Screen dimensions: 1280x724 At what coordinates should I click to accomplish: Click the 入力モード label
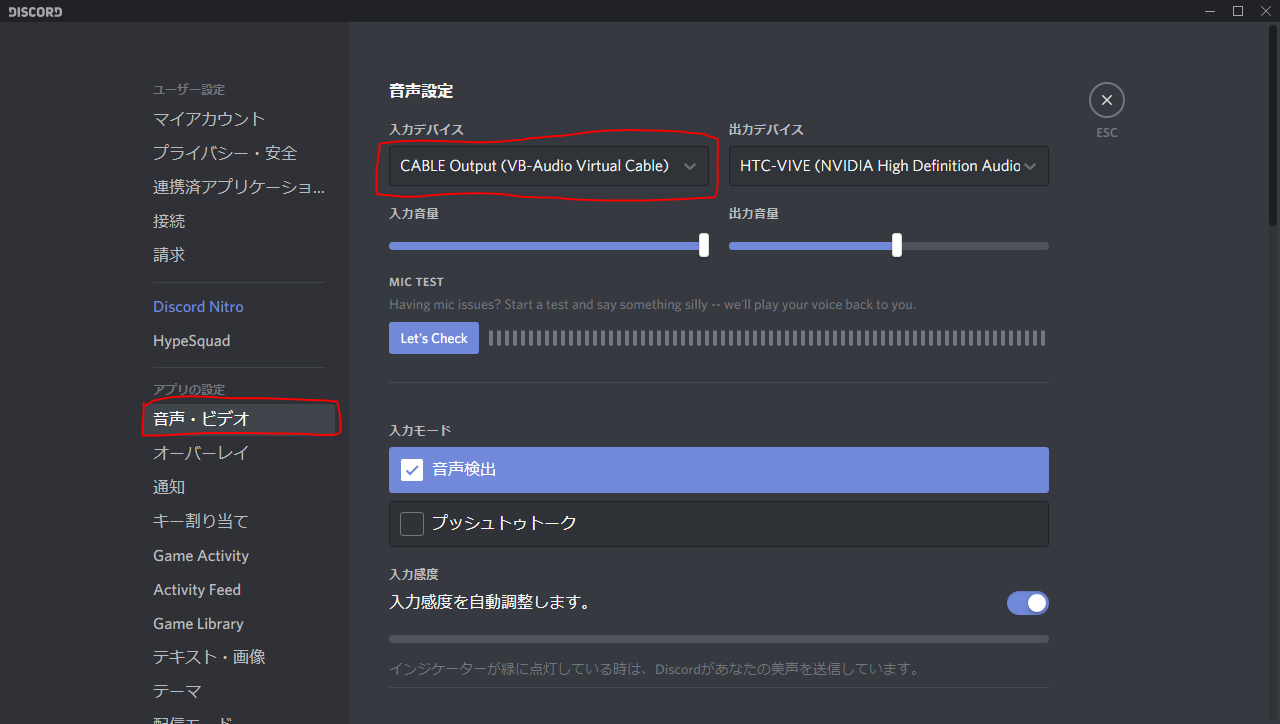[x=420, y=430]
